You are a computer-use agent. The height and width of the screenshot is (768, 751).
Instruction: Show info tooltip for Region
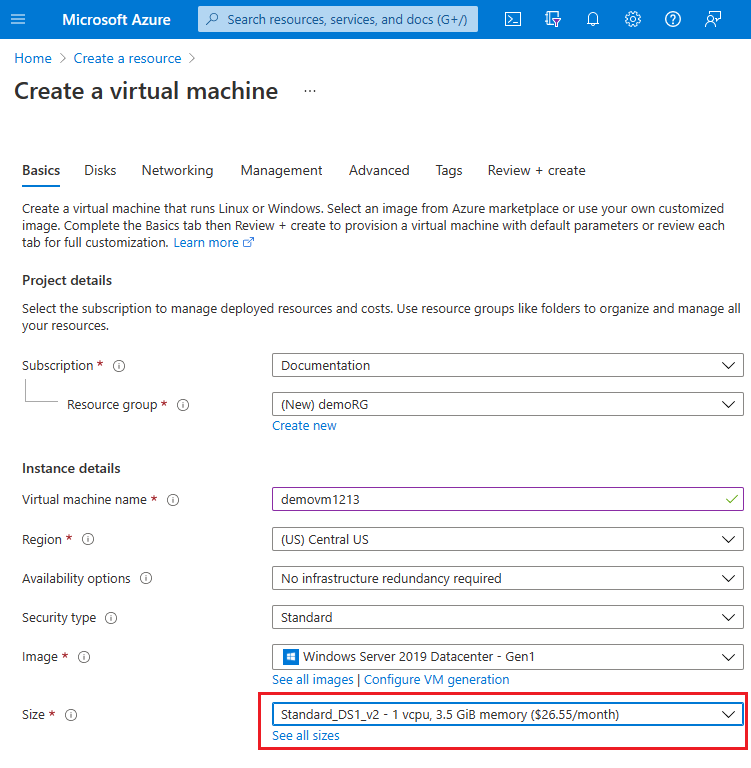tap(88, 539)
